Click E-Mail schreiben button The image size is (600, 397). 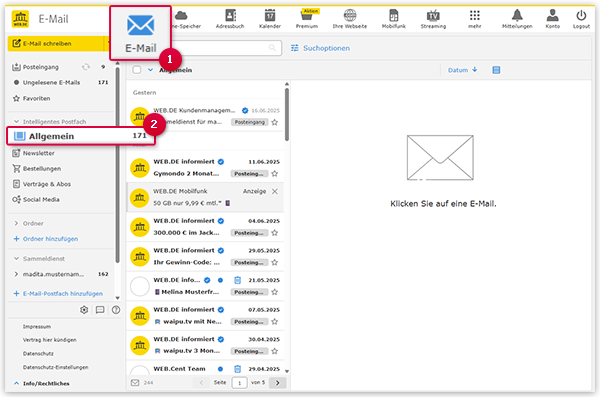coord(55,44)
